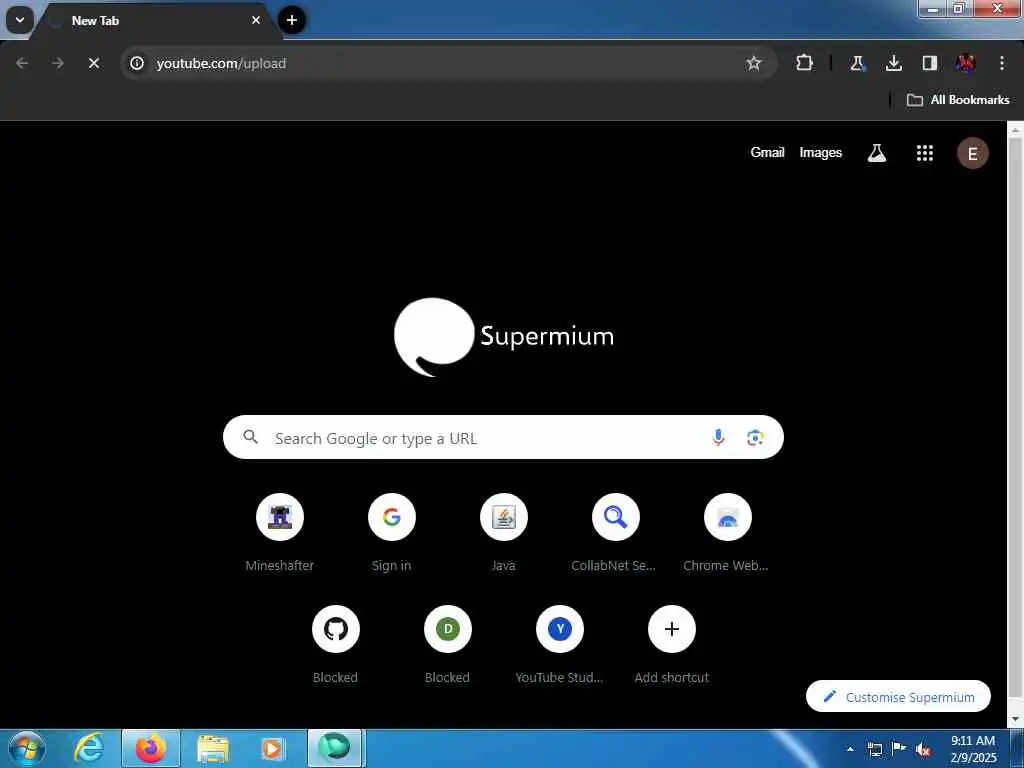Image resolution: width=1024 pixels, height=768 pixels.
Task: Bookmark this page with star icon
Action: 754,63
